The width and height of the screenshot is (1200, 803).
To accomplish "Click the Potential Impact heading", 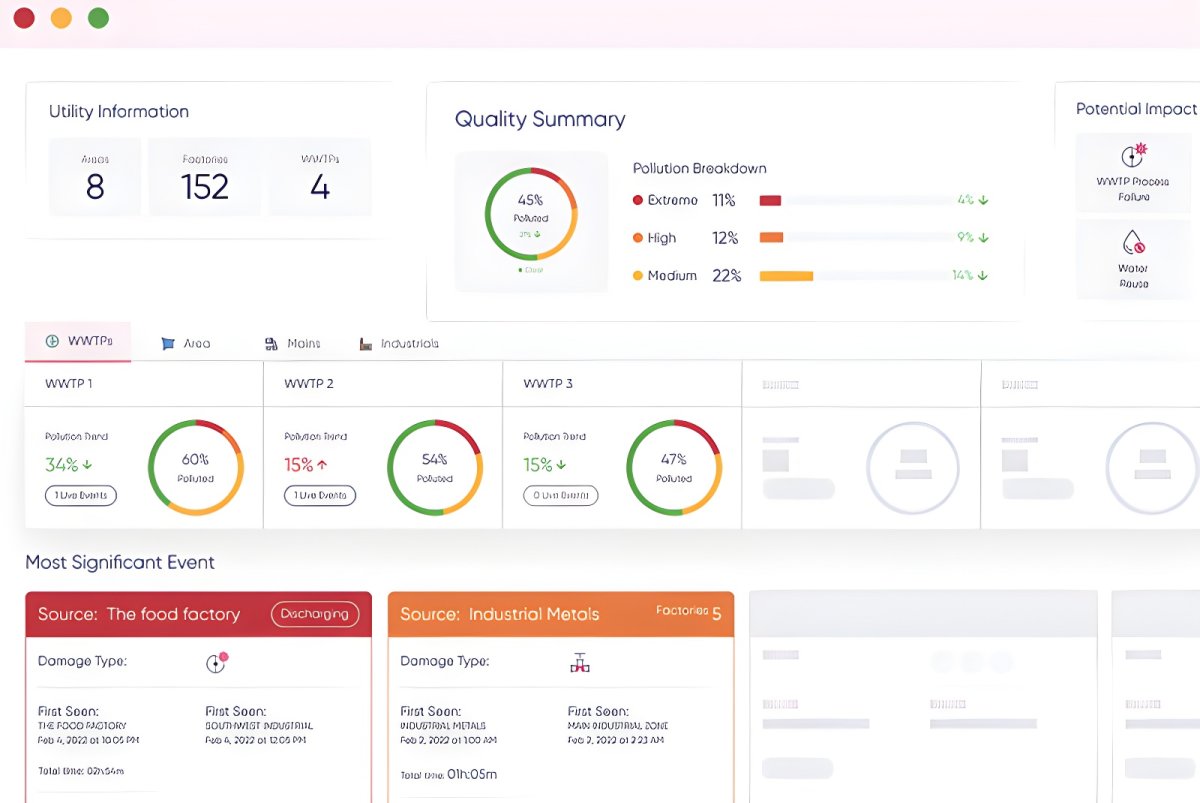I will [x=1137, y=109].
